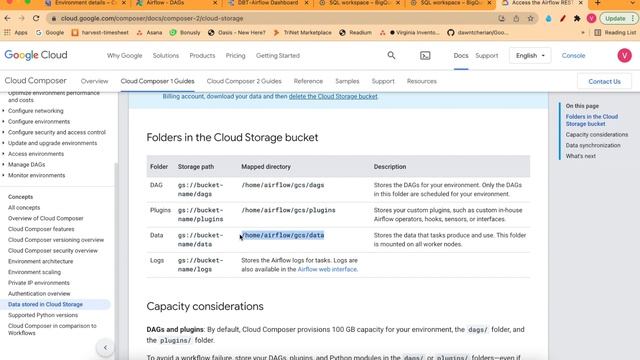The width and height of the screenshot is (640, 360).
Task: Open the Bonusly bookmark
Action: [x=185, y=33]
